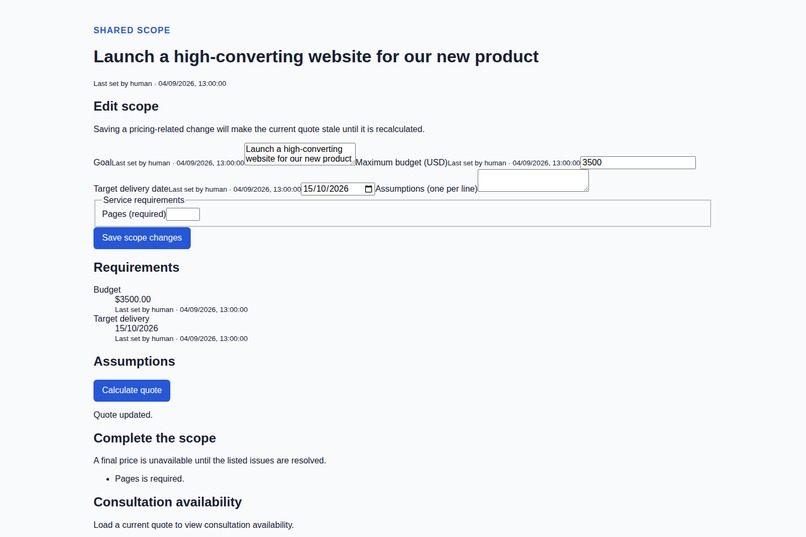The image size is (806, 537).
Task: Select the 15/10/2026 target delivery value in Requirements
Action: tap(136, 328)
